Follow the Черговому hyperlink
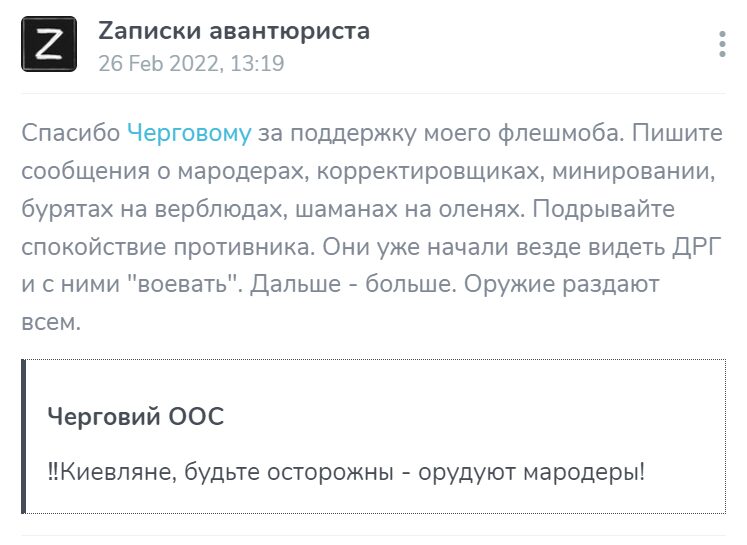The image size is (747, 545). click(189, 133)
